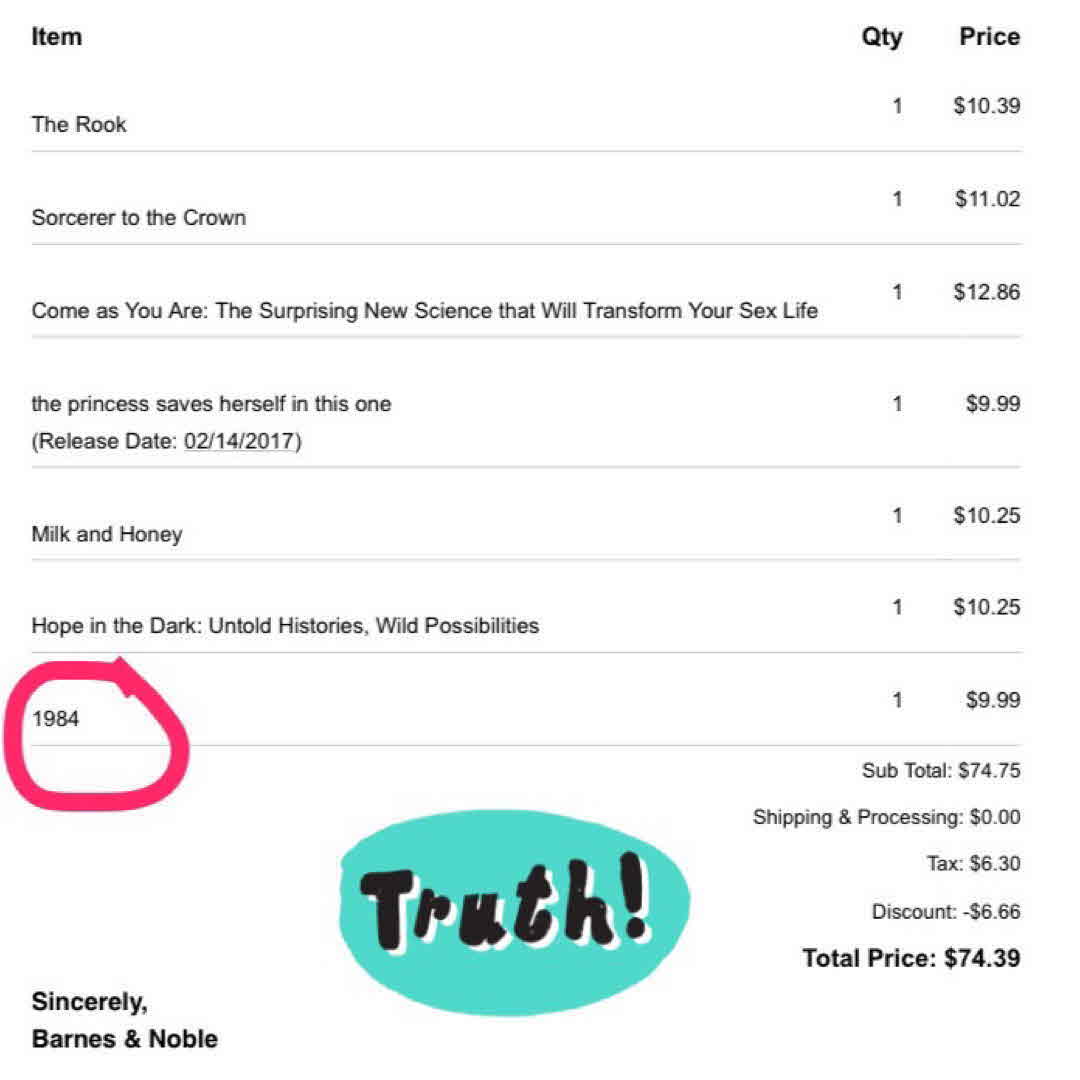
Task: Click the Qty column header
Action: pos(881,37)
